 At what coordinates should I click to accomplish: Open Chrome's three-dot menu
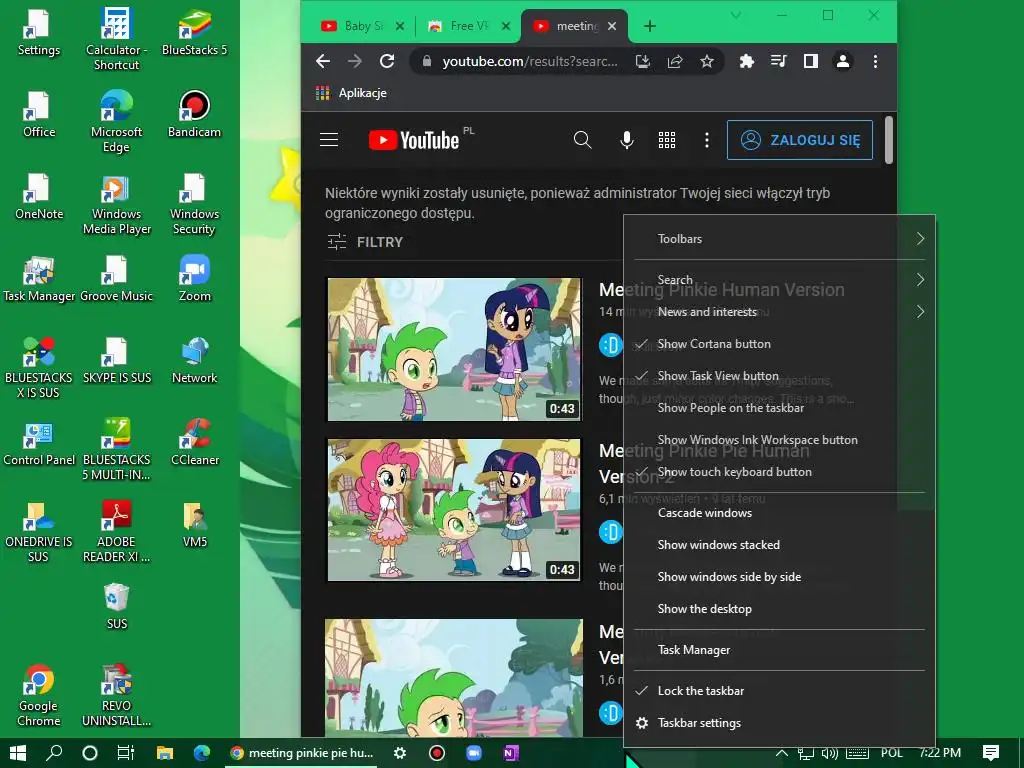click(x=875, y=61)
